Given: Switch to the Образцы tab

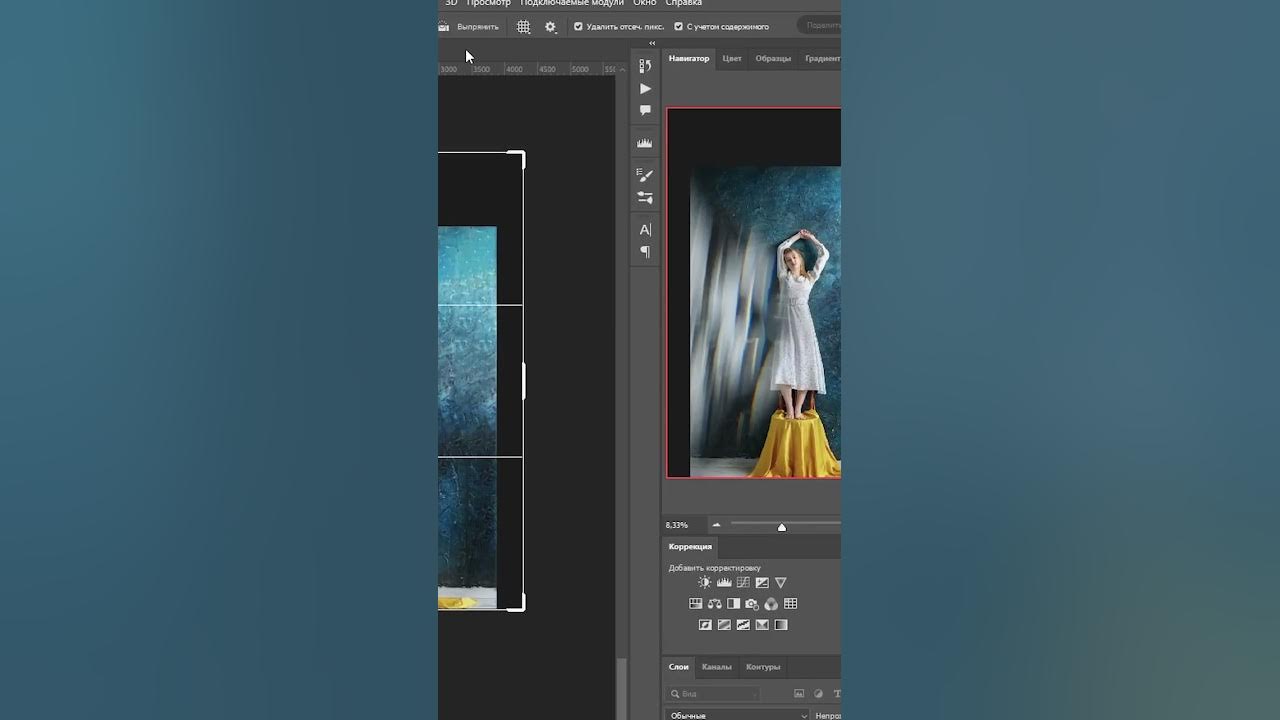Looking at the screenshot, I should click(x=773, y=58).
